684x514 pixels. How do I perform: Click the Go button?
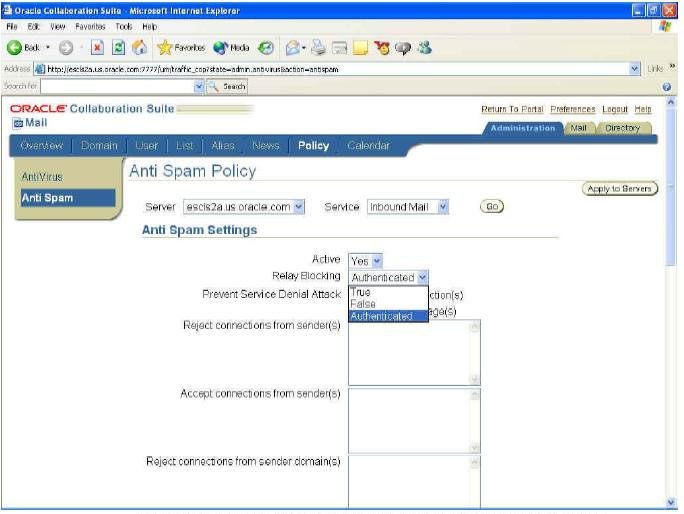[x=492, y=206]
